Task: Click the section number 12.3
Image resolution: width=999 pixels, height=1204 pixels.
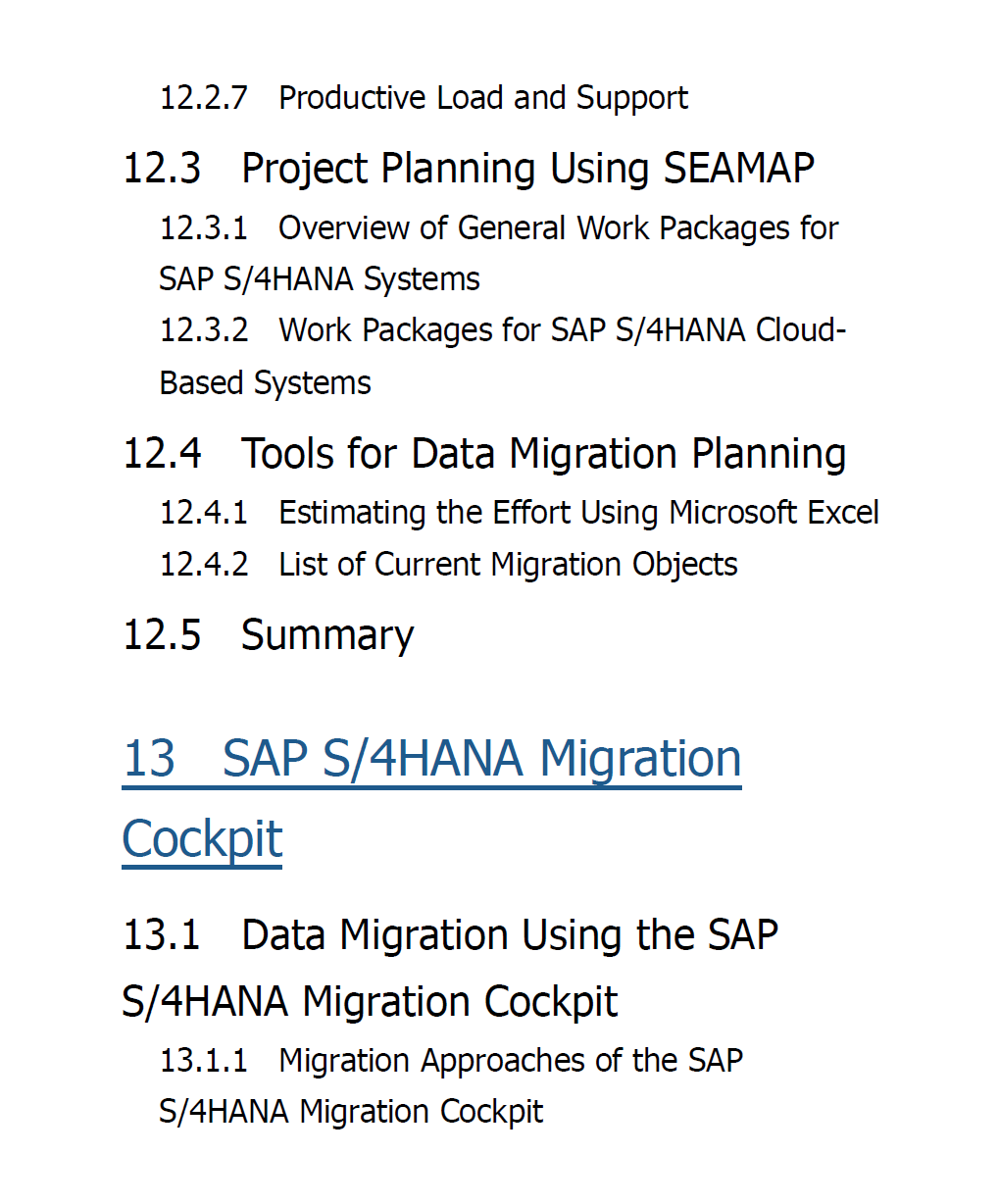Action: (x=162, y=168)
